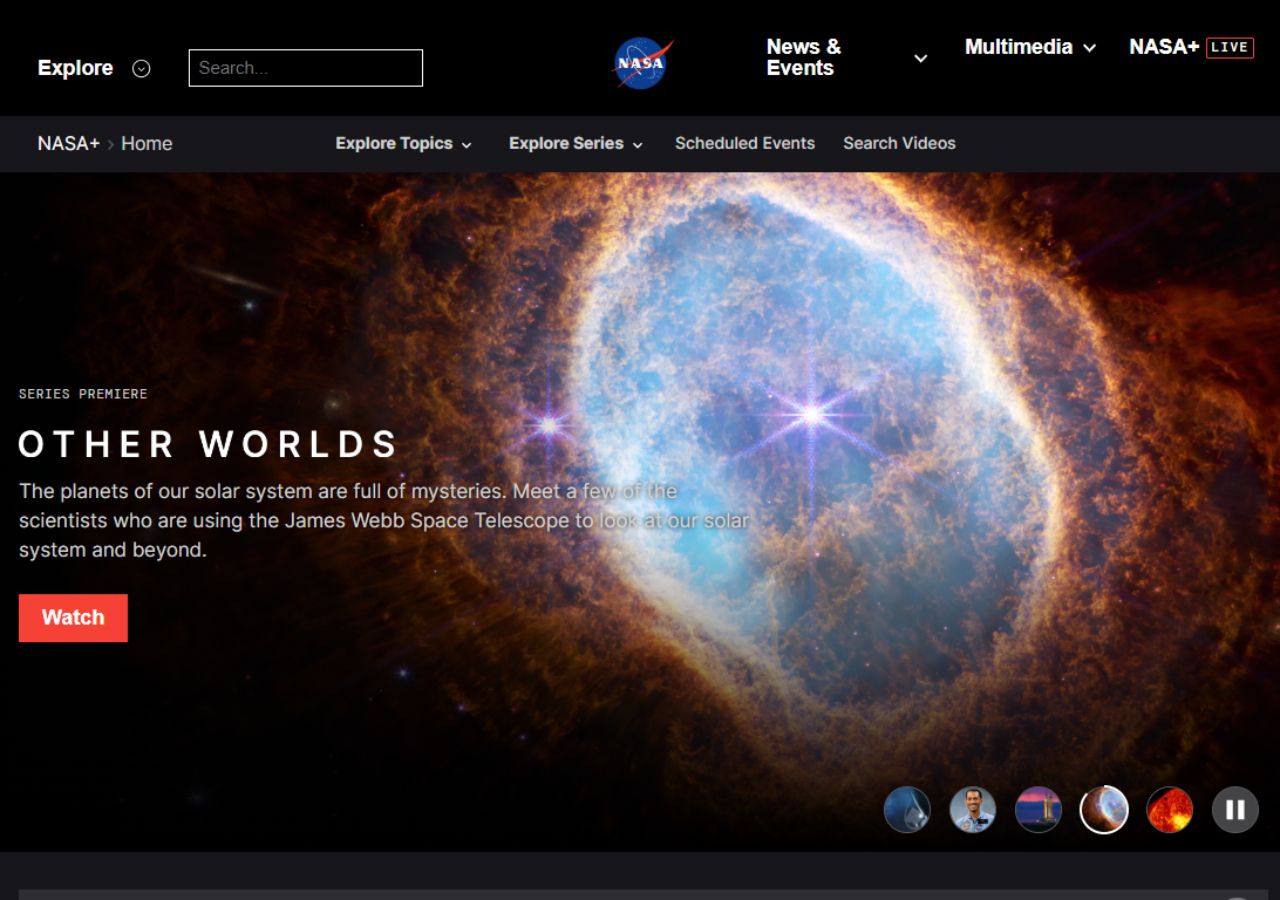
Task: Select the water droplet episode icon
Action: pos(908,809)
